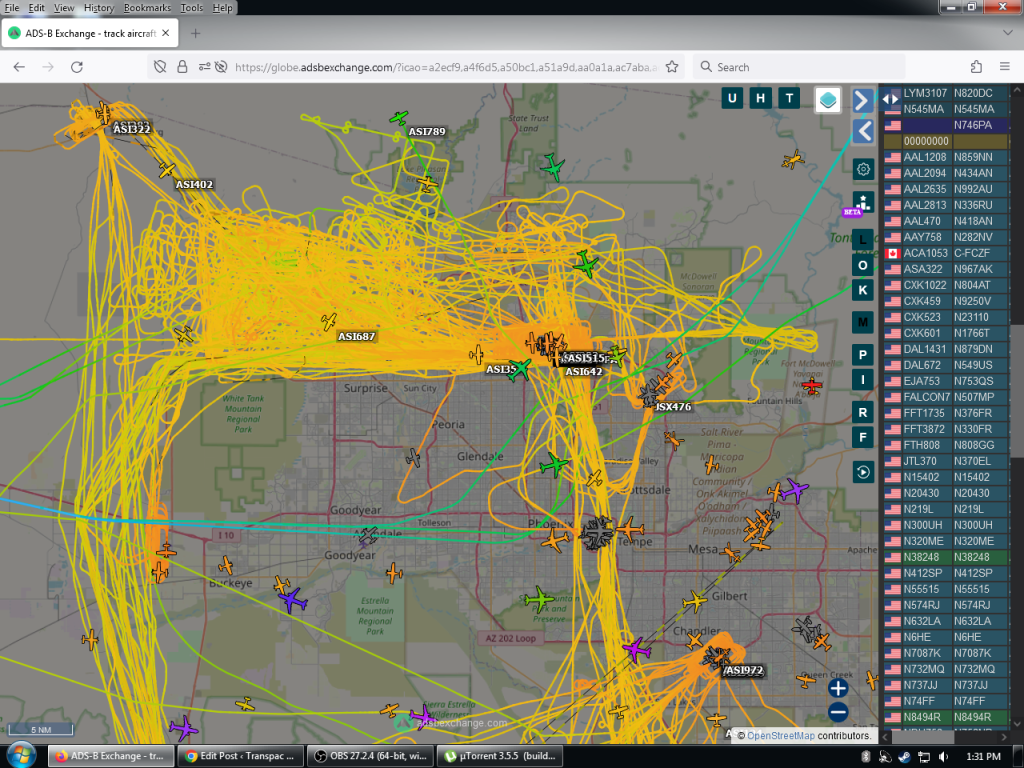Open the list all tabs dropdown
1024x768 pixels.
[x=1008, y=33]
